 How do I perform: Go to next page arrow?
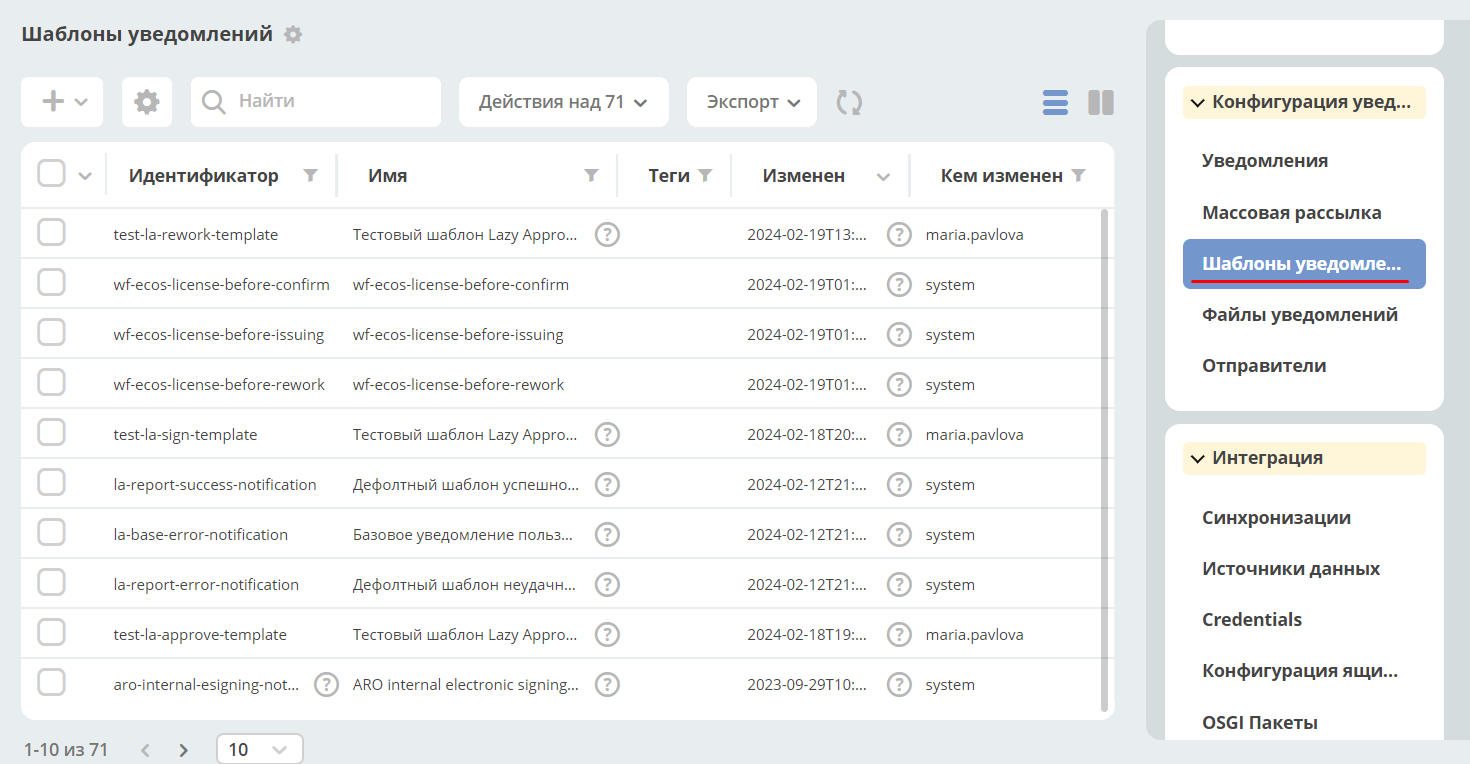[184, 749]
